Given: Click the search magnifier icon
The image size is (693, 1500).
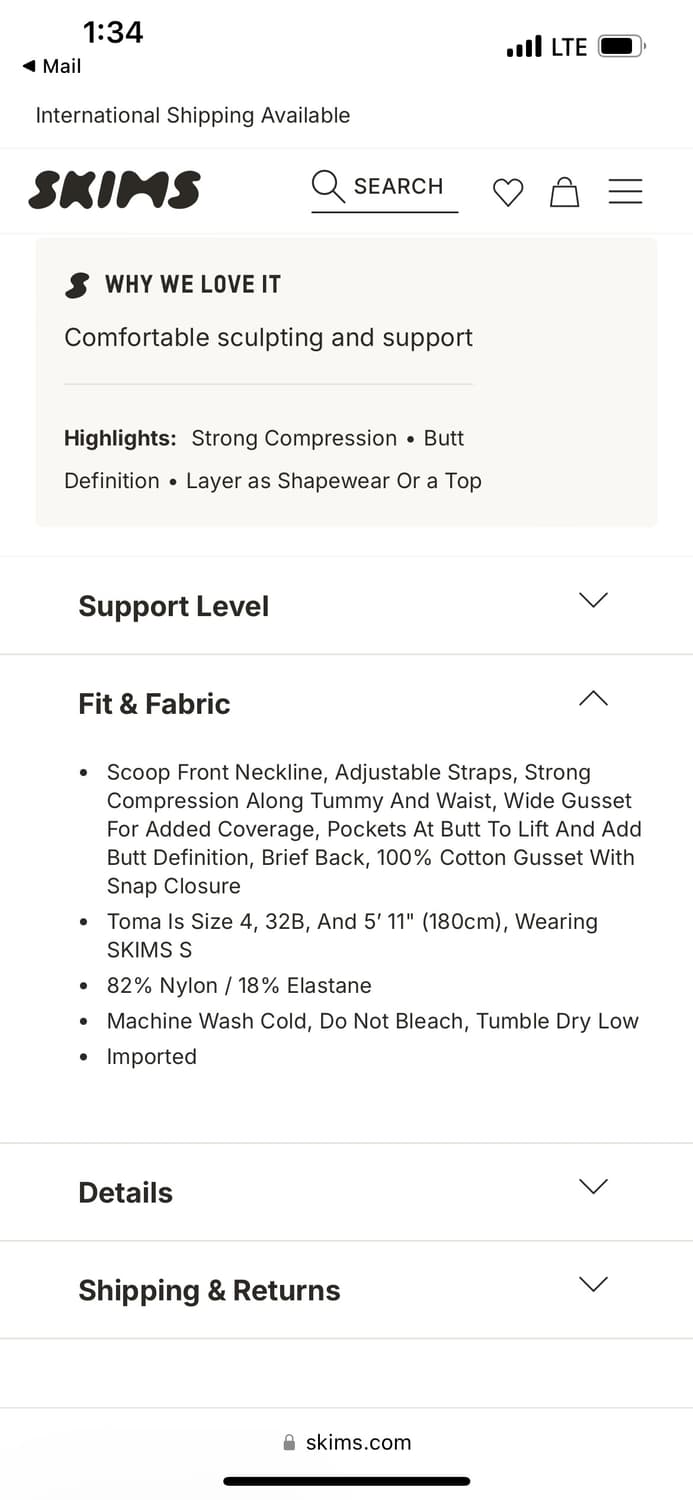Looking at the screenshot, I should coord(328,186).
